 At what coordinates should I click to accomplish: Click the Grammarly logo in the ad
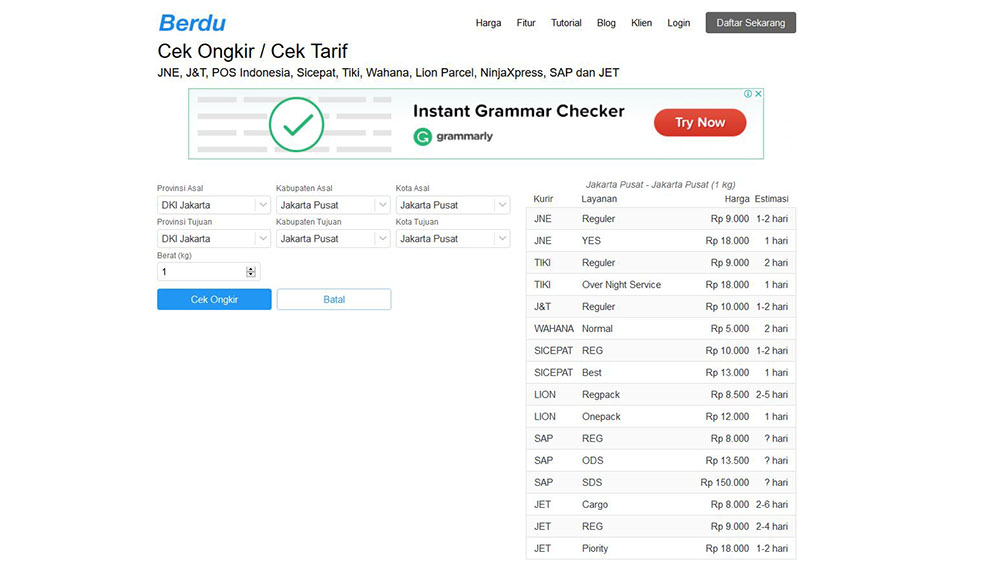pyautogui.click(x=453, y=136)
